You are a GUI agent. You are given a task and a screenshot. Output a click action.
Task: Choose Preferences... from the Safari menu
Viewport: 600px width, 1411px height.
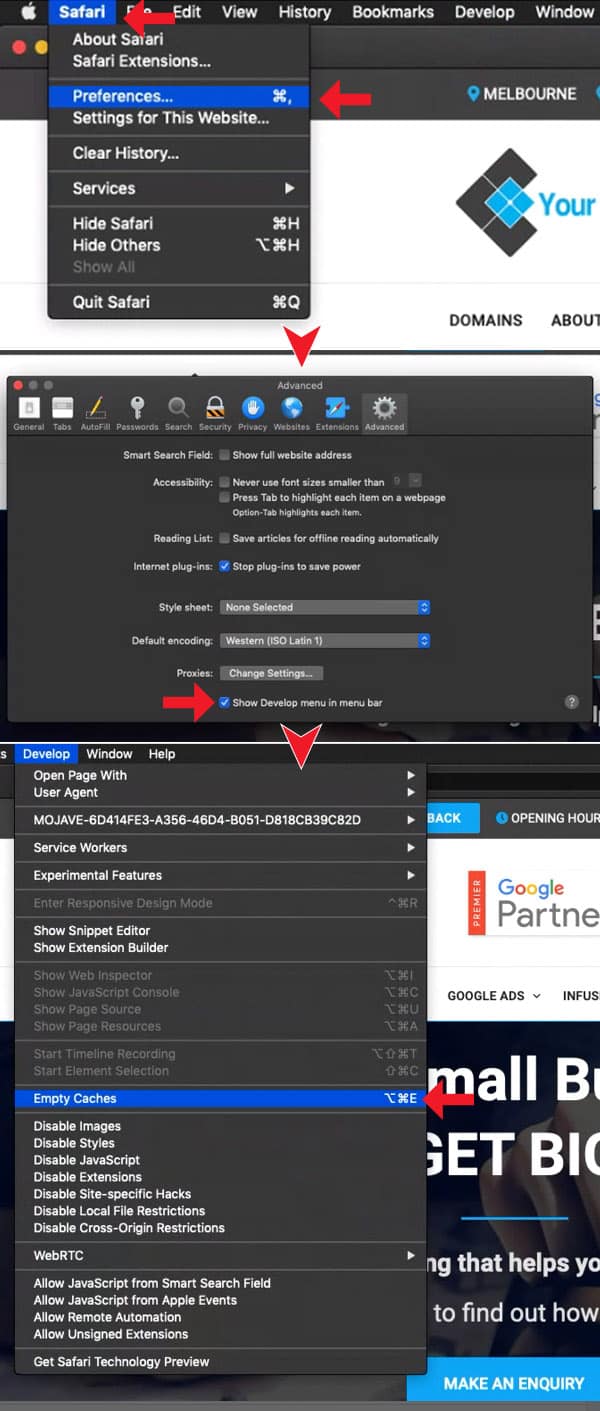122,97
